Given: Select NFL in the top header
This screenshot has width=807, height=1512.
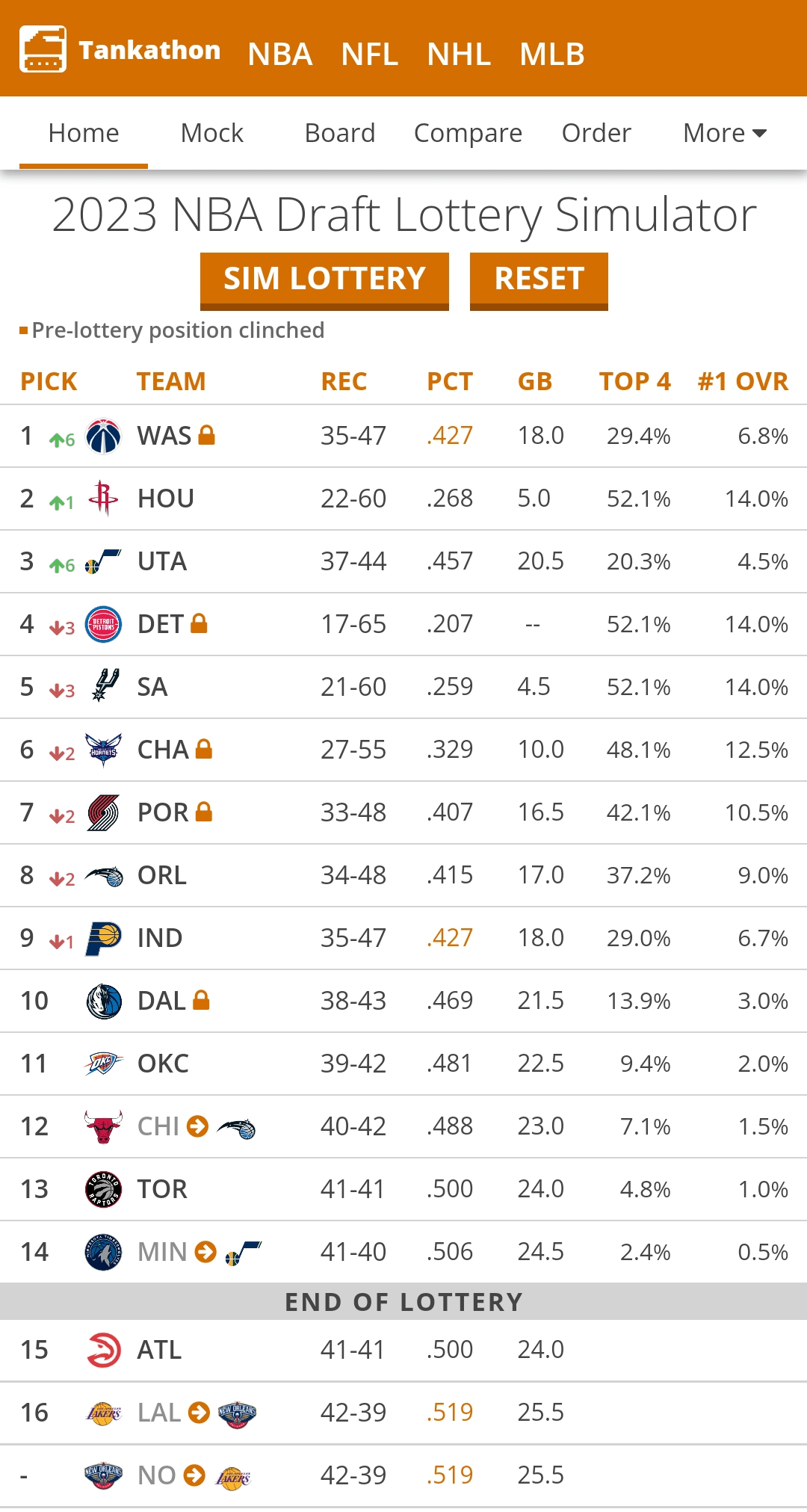Looking at the screenshot, I should [369, 54].
